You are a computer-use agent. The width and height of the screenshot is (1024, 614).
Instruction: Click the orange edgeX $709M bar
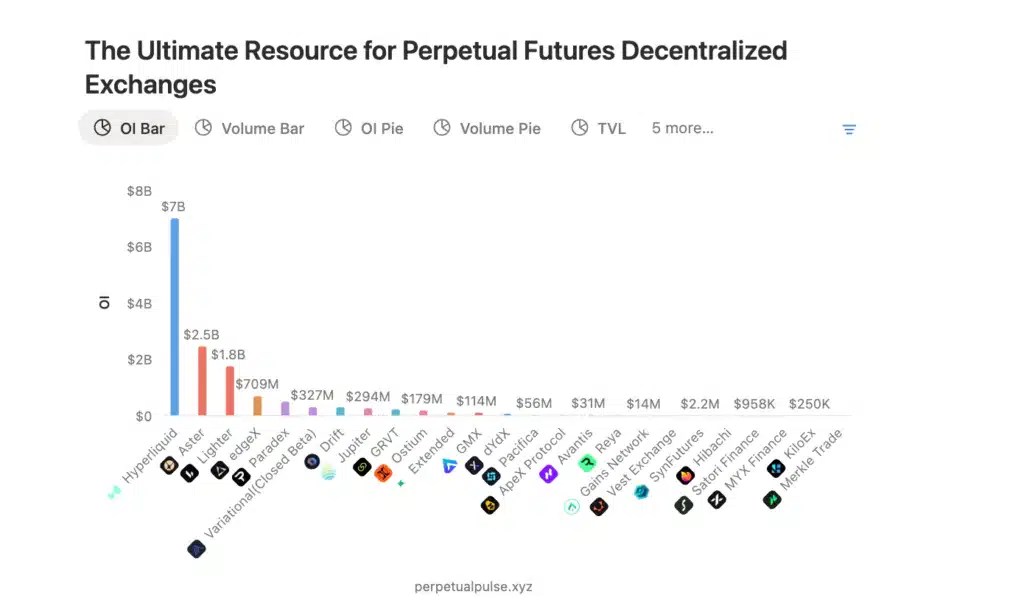pos(257,406)
